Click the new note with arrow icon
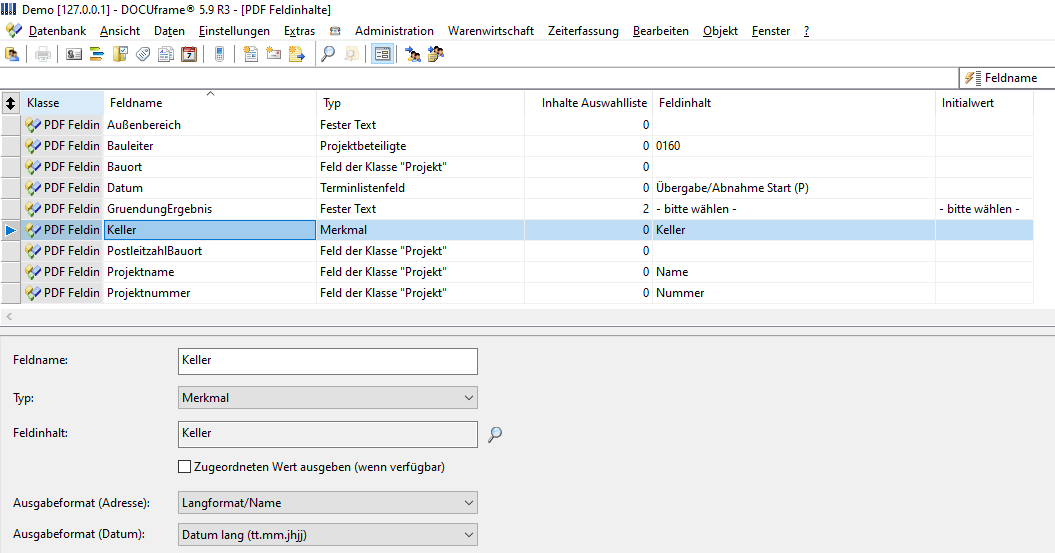This screenshot has height=553, width=1055. tap(297, 54)
